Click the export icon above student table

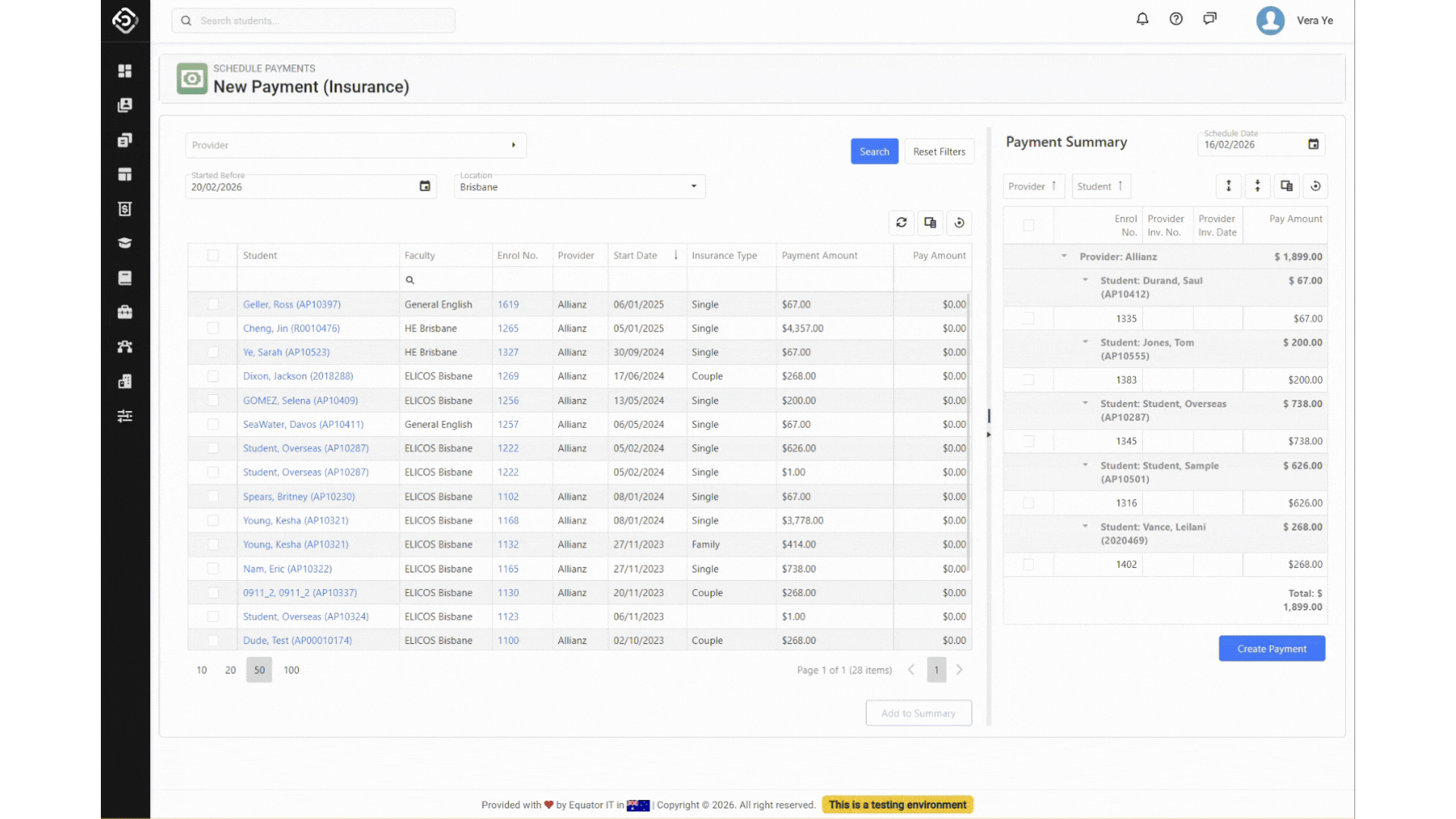(930, 223)
